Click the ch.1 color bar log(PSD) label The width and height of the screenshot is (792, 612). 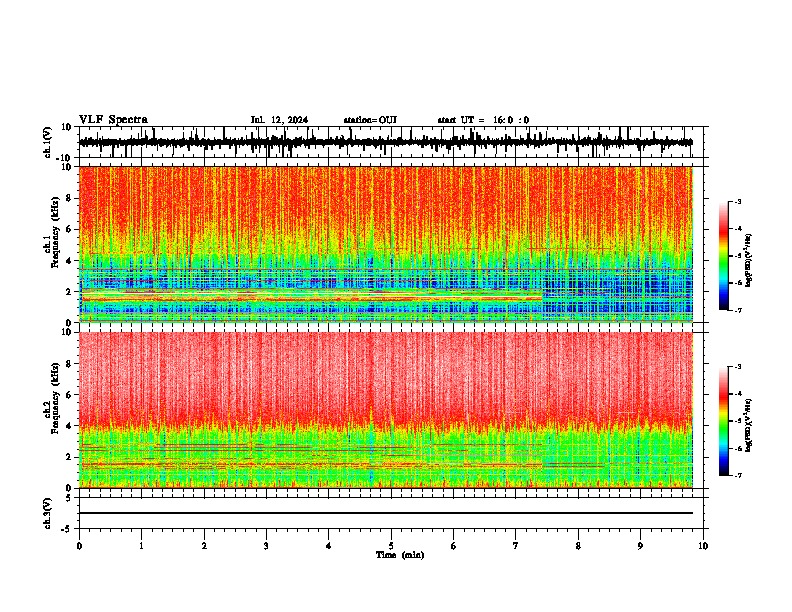(749, 261)
